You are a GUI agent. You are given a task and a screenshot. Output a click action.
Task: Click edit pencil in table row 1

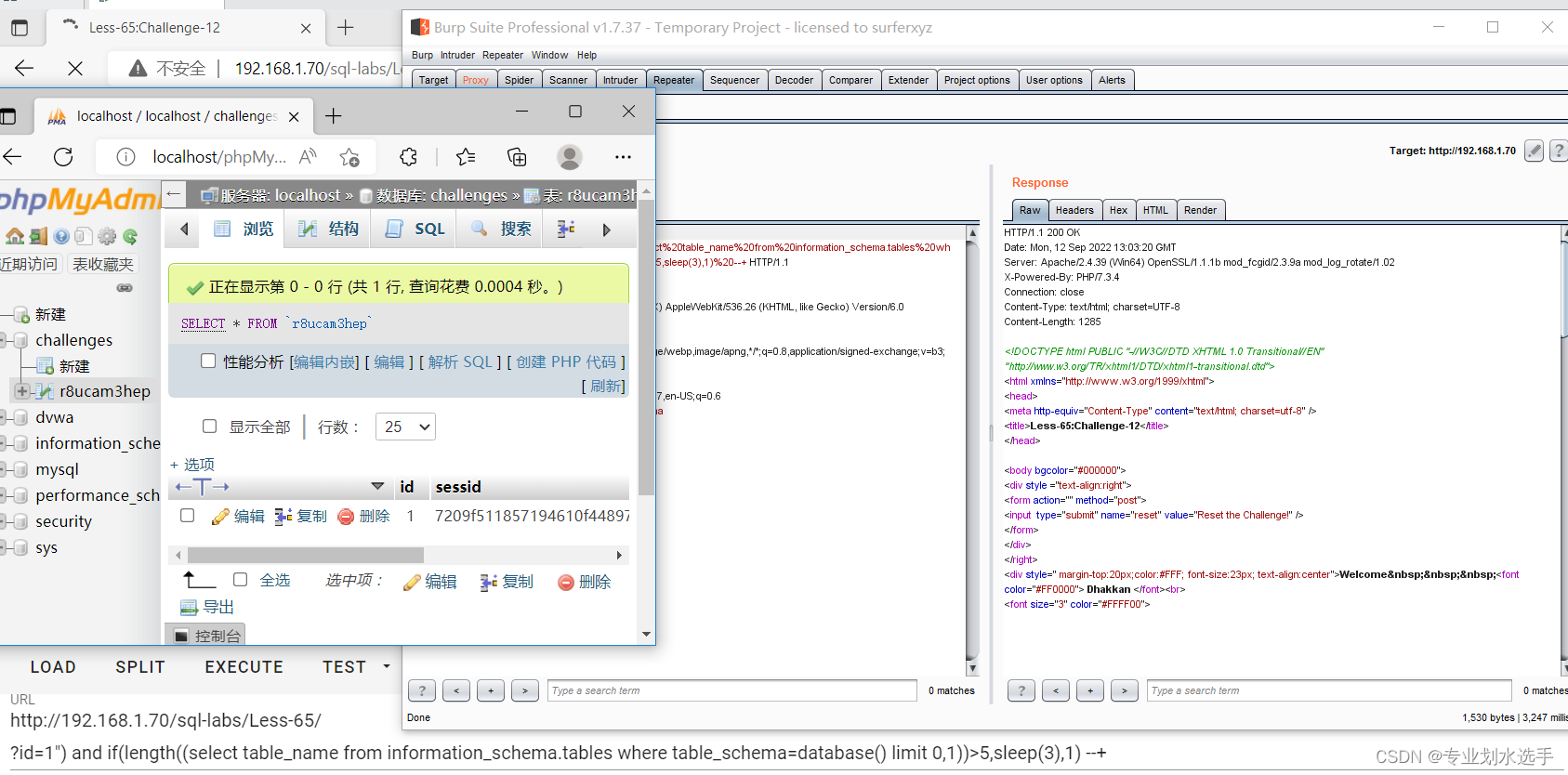pos(220,517)
